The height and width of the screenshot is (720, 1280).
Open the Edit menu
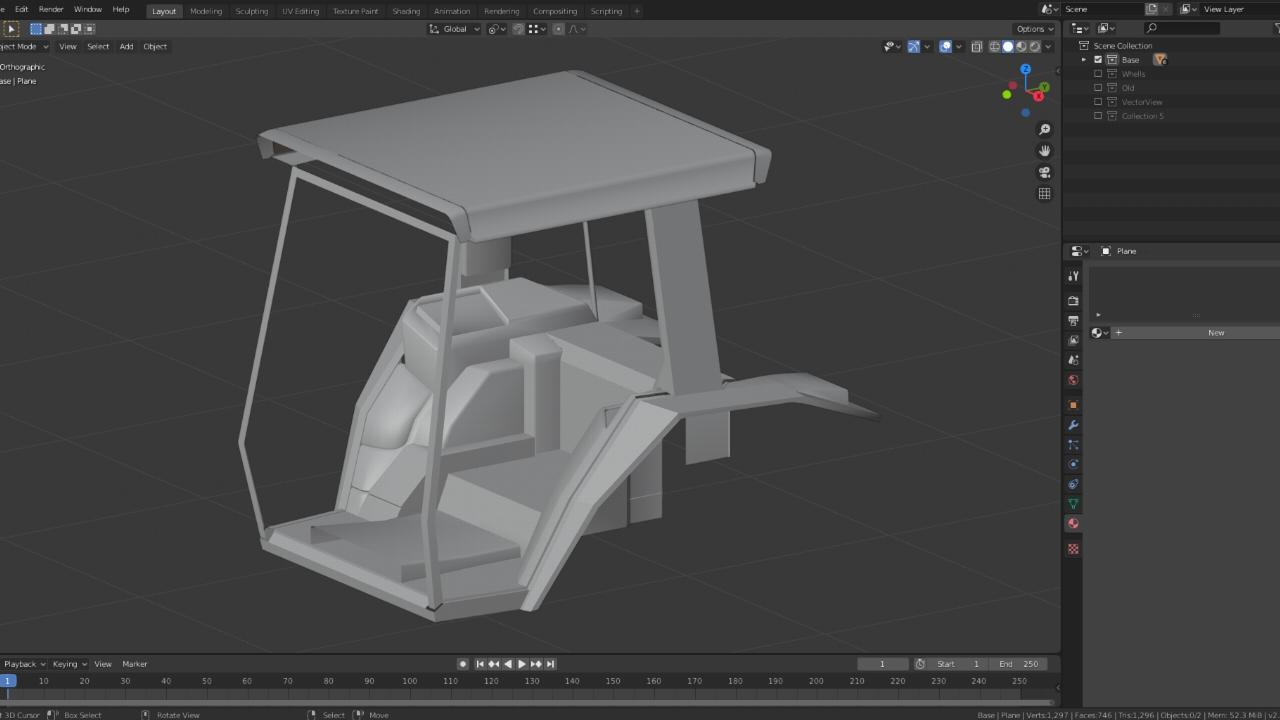(x=21, y=9)
